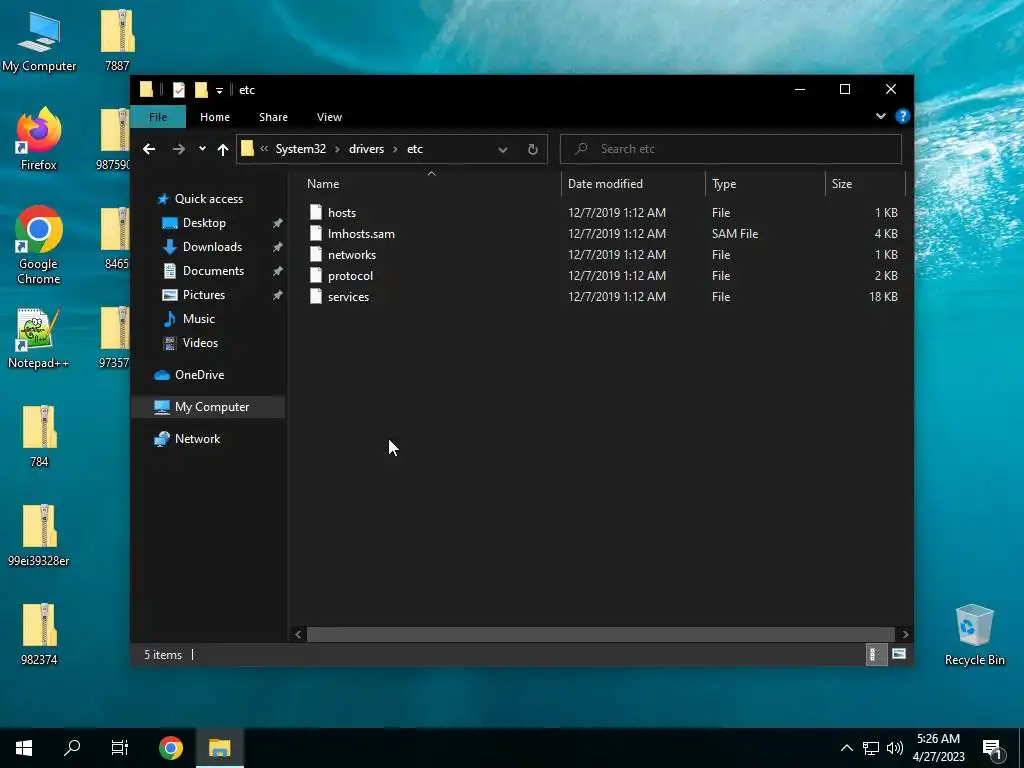This screenshot has height=768, width=1024.
Task: Open OneDrive in the navigation pane
Action: pyautogui.click(x=199, y=375)
